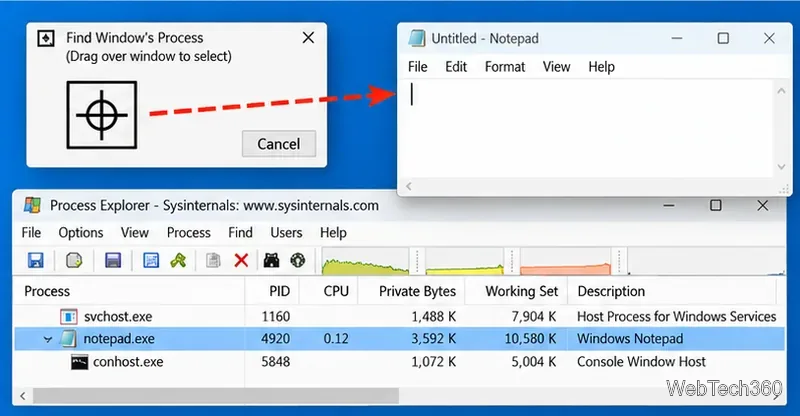
Task: Open Help menu in Process Explorer
Action: (x=333, y=233)
